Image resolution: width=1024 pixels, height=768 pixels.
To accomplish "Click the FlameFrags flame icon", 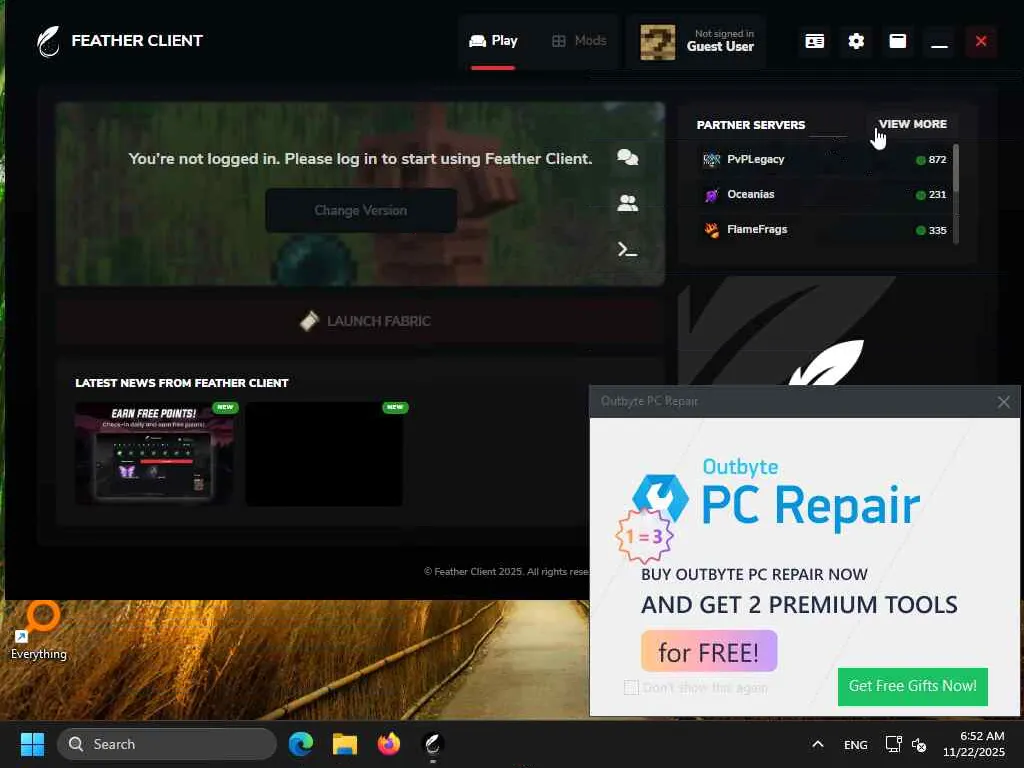I will tap(711, 230).
